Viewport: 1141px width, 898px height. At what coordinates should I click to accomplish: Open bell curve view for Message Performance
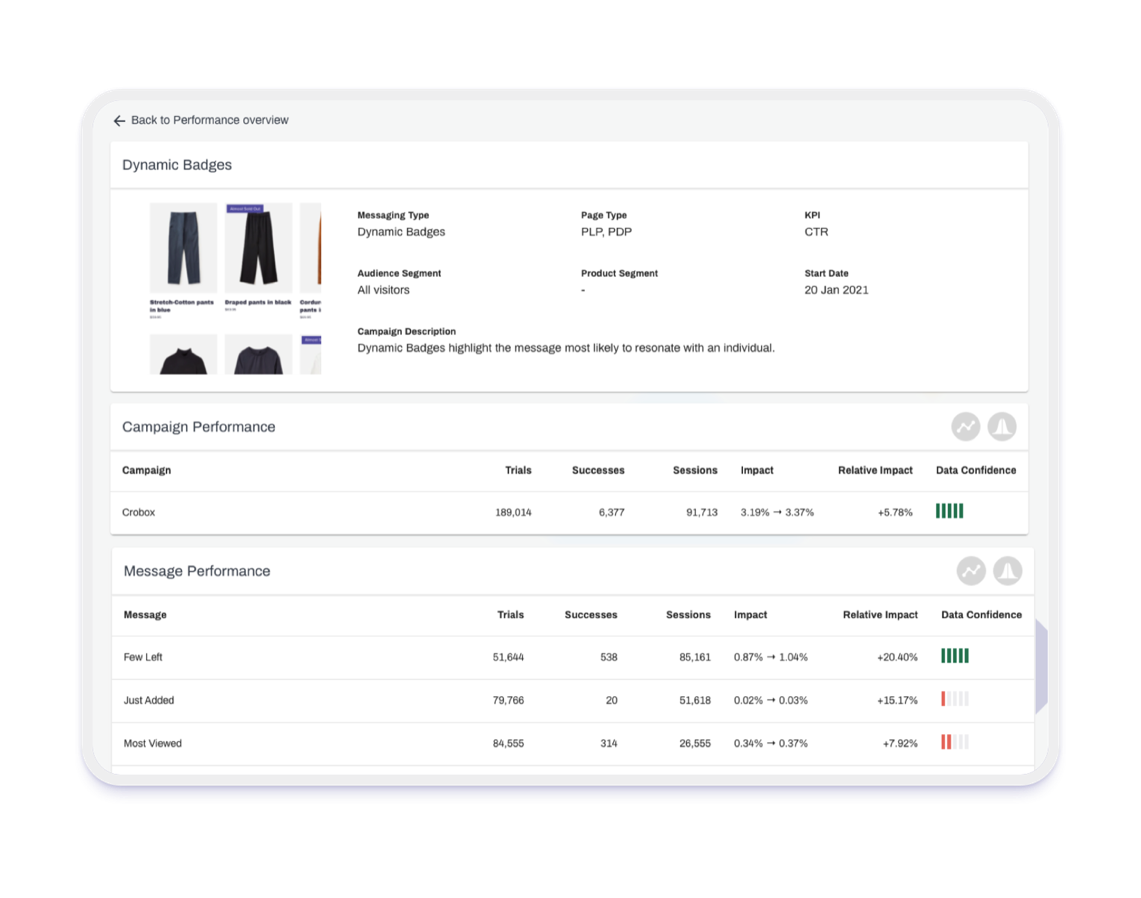pyautogui.click(x=1007, y=570)
